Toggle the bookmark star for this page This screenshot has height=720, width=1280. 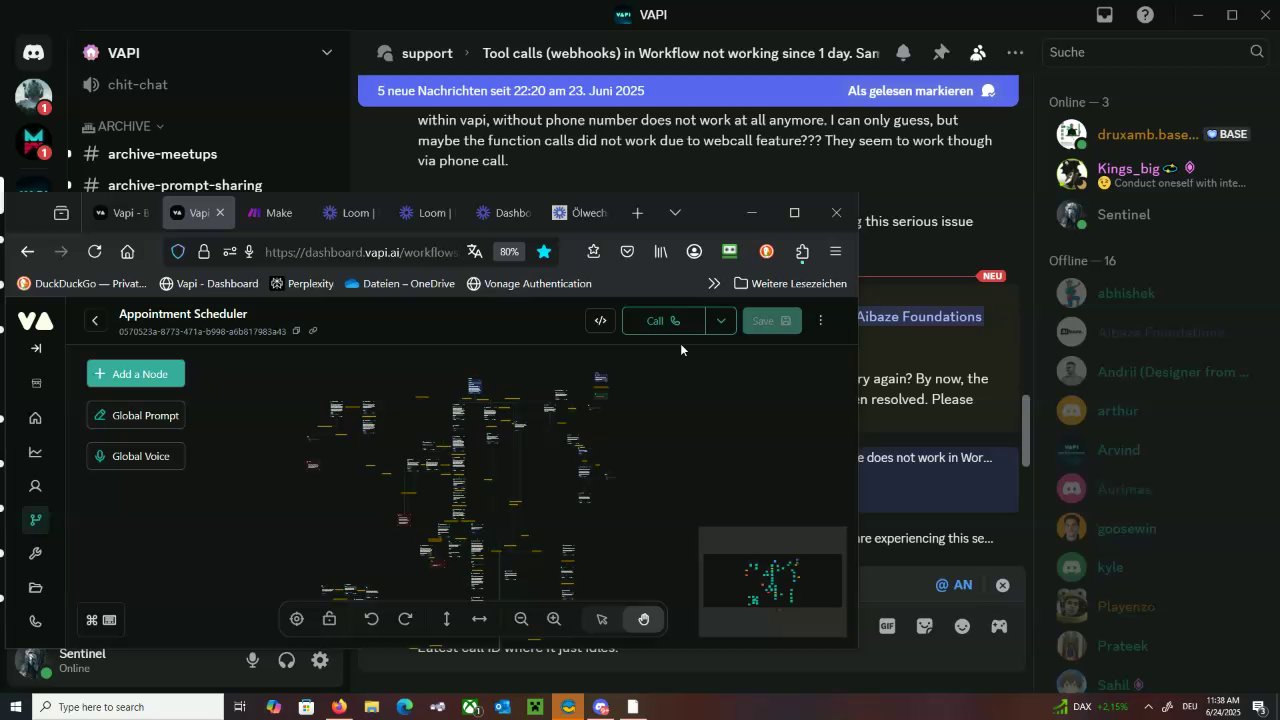pos(544,252)
